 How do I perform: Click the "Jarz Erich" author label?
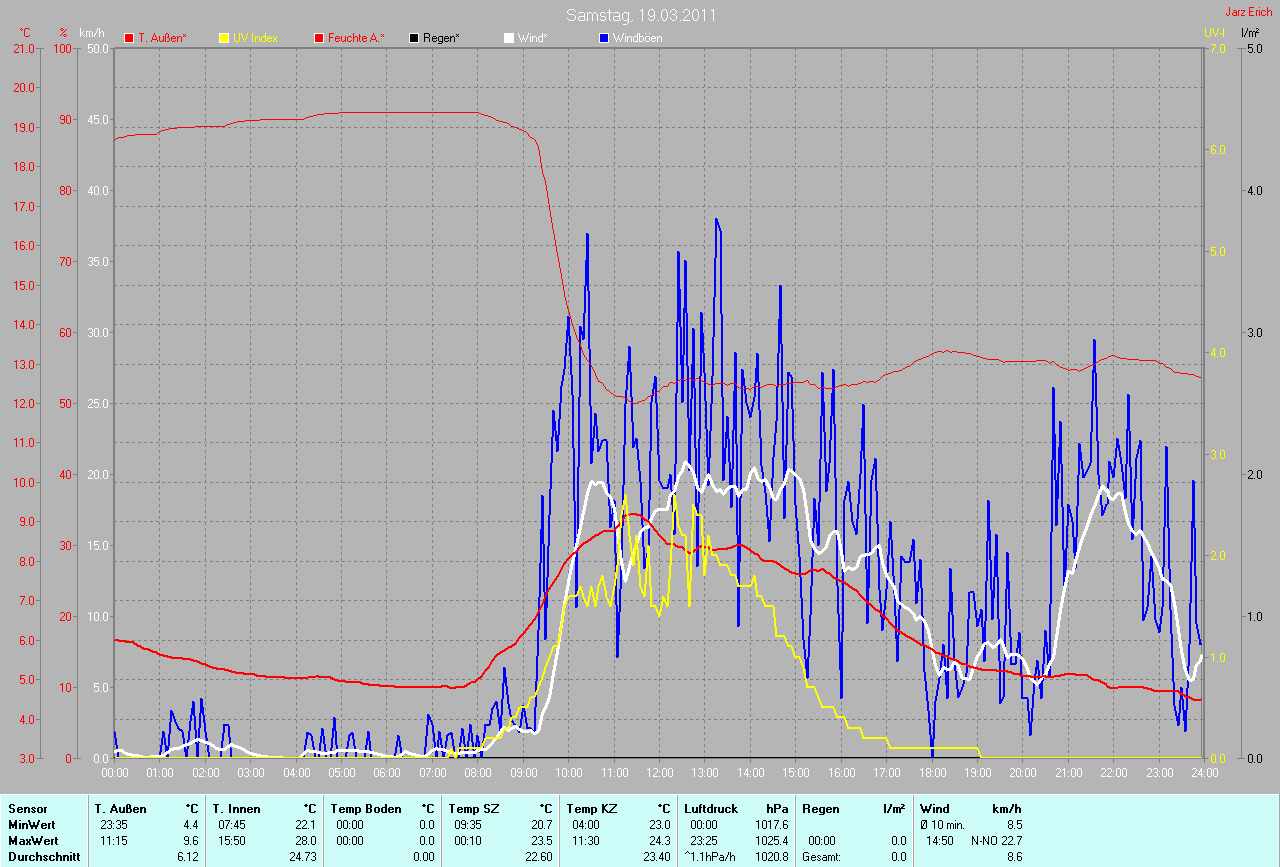(x=1249, y=12)
